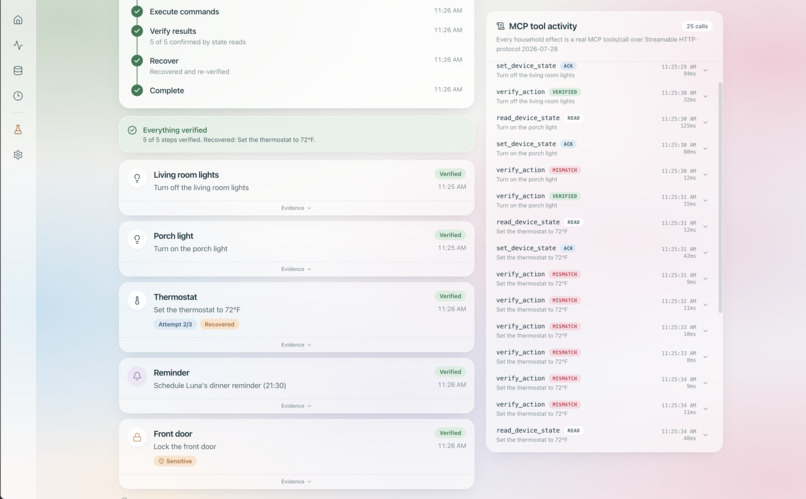Viewport: 806px width, 499px height.
Task: Expand set_device_state thermostat call chevron
Action: [705, 253]
